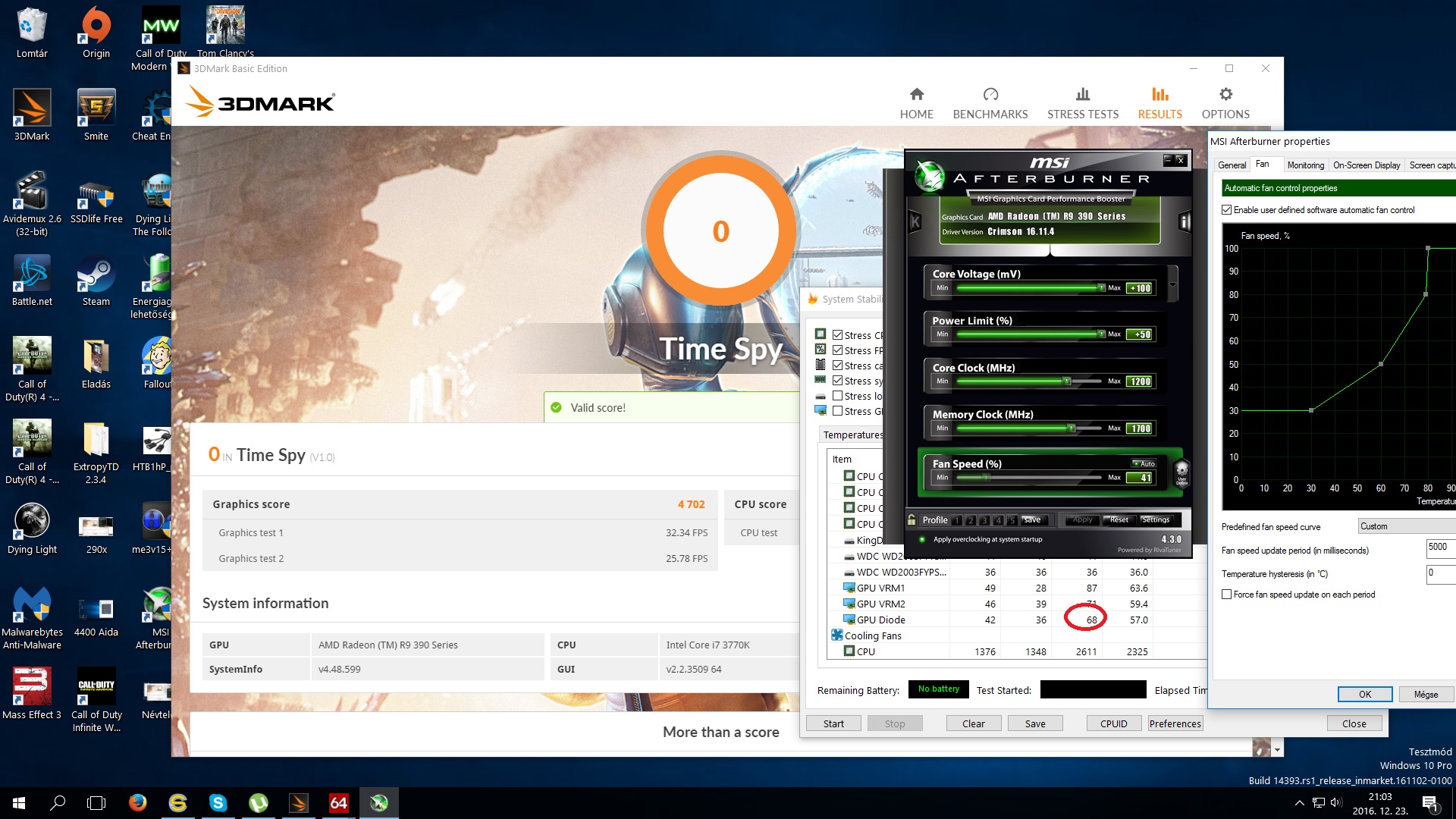Click the Mégse cancel button
The image size is (1456, 819).
tap(1426, 694)
